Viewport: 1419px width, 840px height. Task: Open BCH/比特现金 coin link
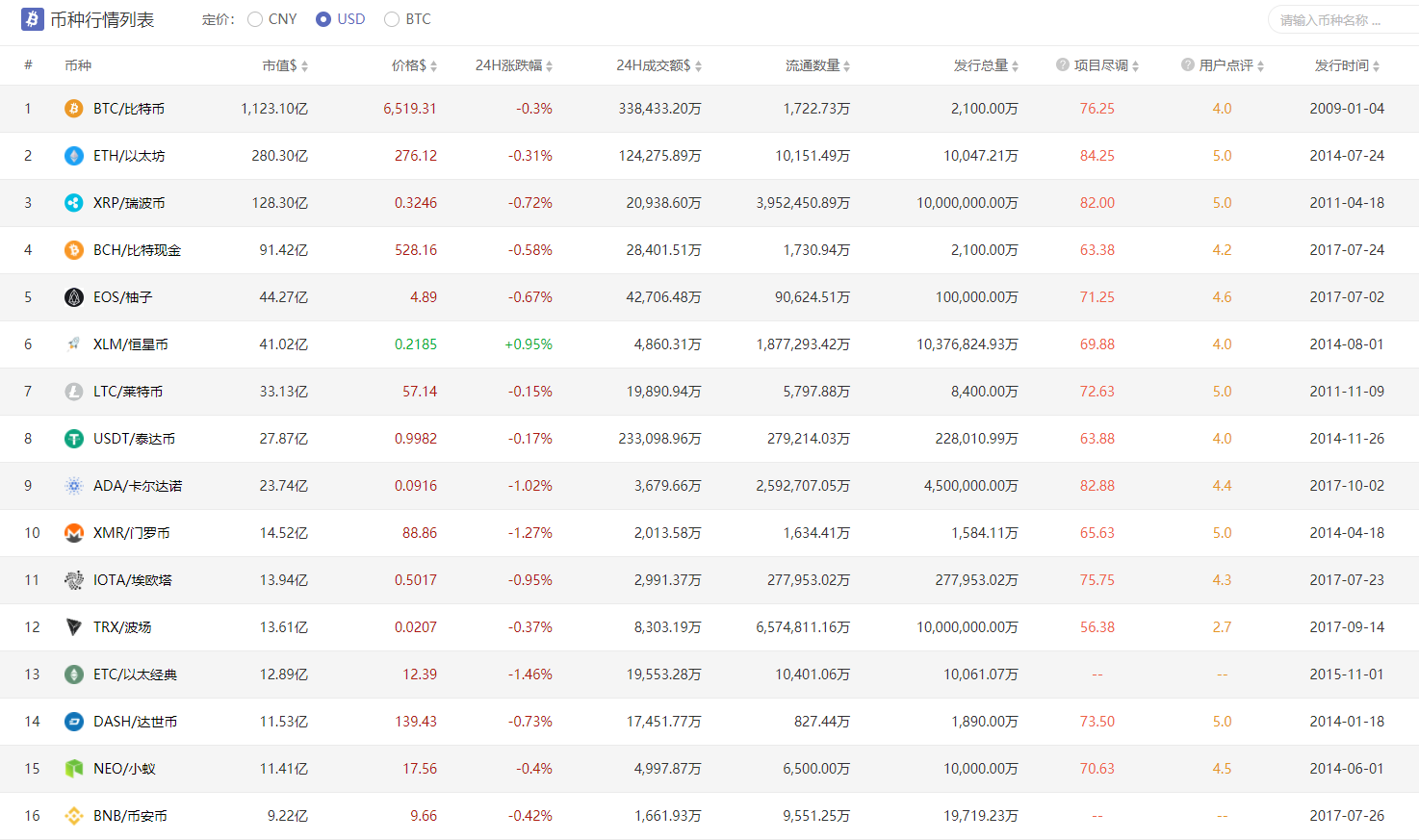click(137, 250)
